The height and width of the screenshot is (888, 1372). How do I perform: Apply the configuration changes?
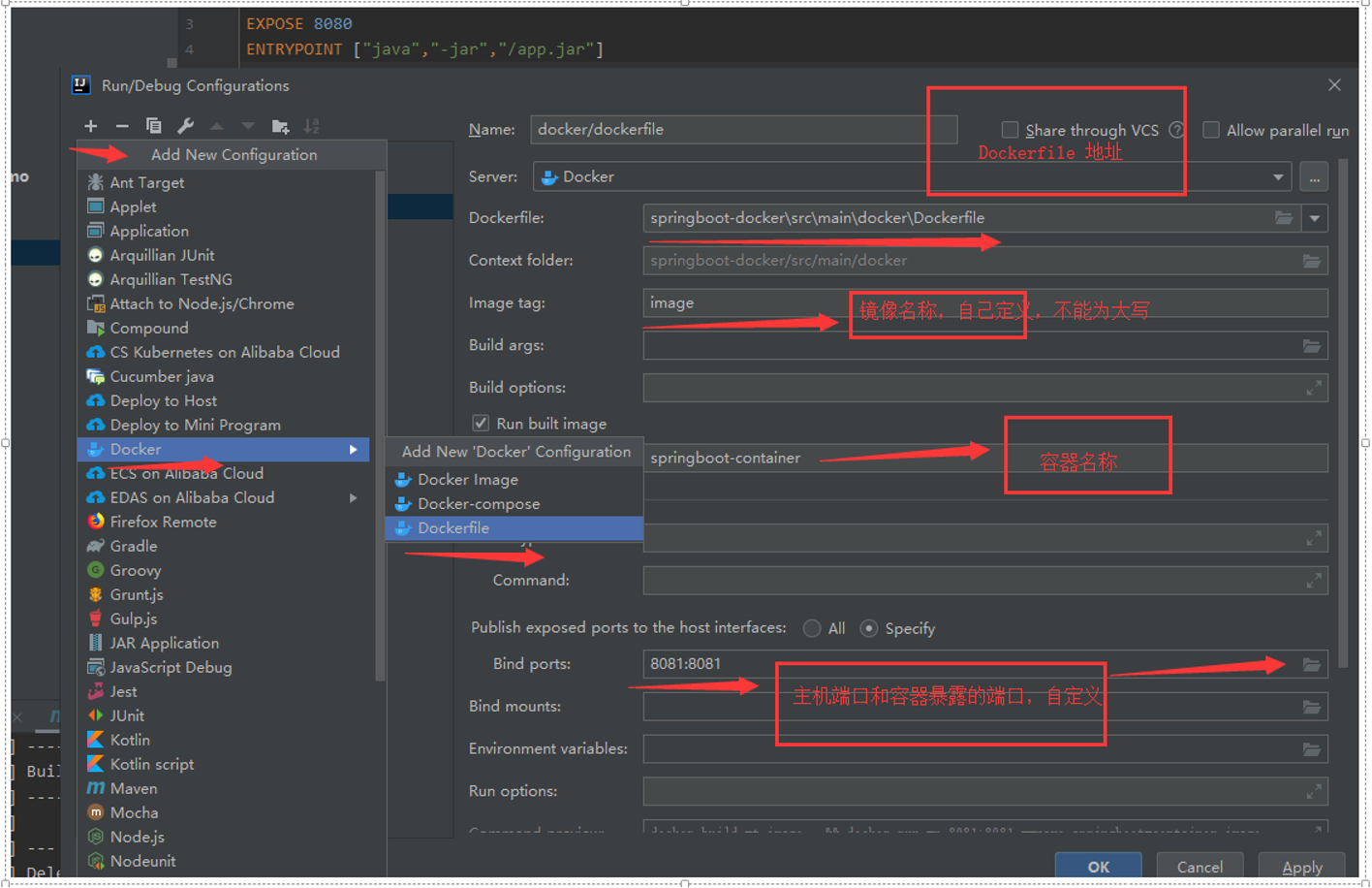click(x=1302, y=868)
